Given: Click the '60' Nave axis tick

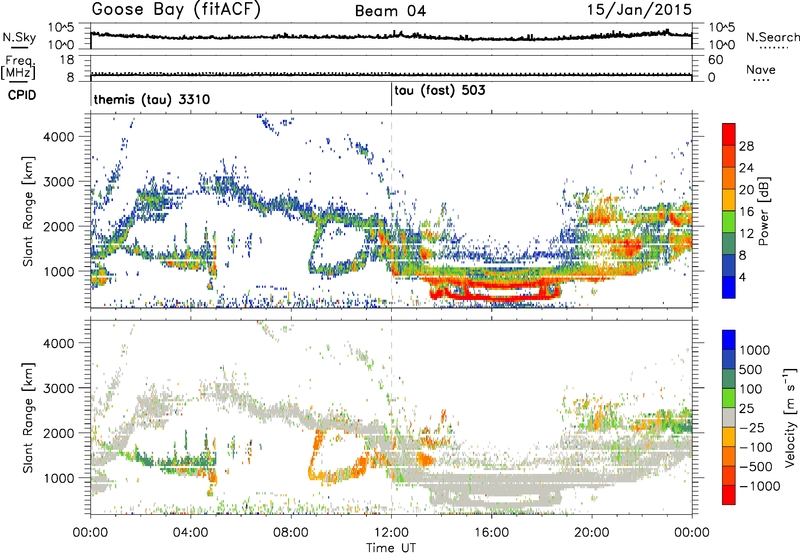Looking at the screenshot, I should coord(715,60).
